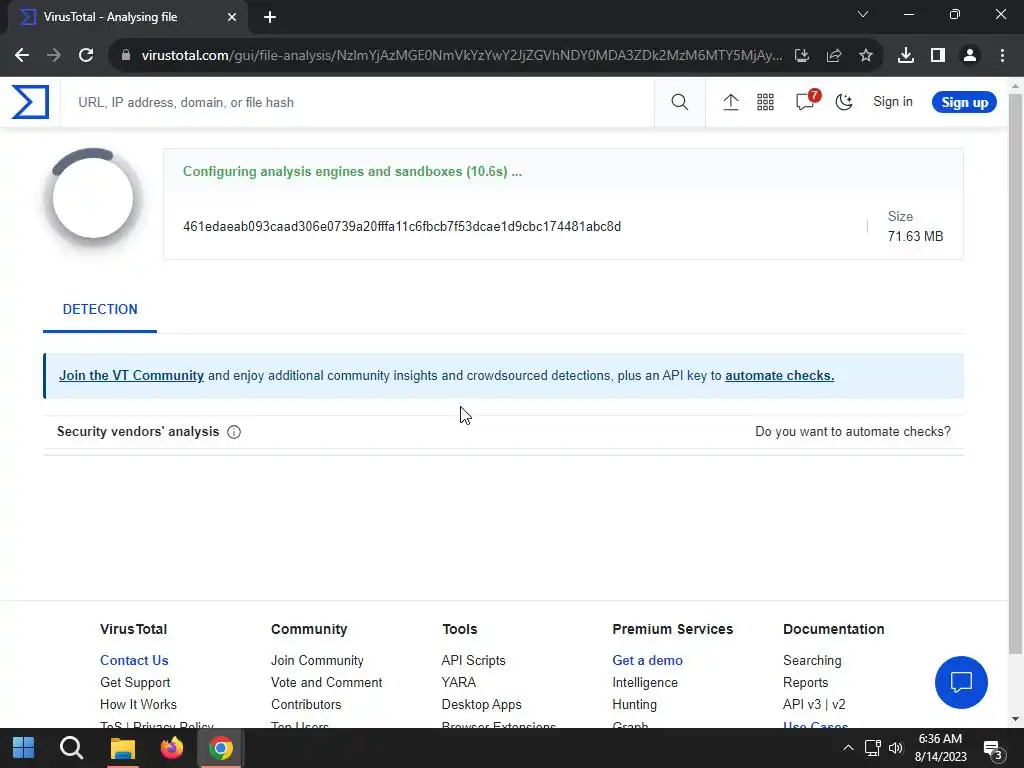Click the address bar lock icon
The height and width of the screenshot is (768, 1024).
(126, 56)
